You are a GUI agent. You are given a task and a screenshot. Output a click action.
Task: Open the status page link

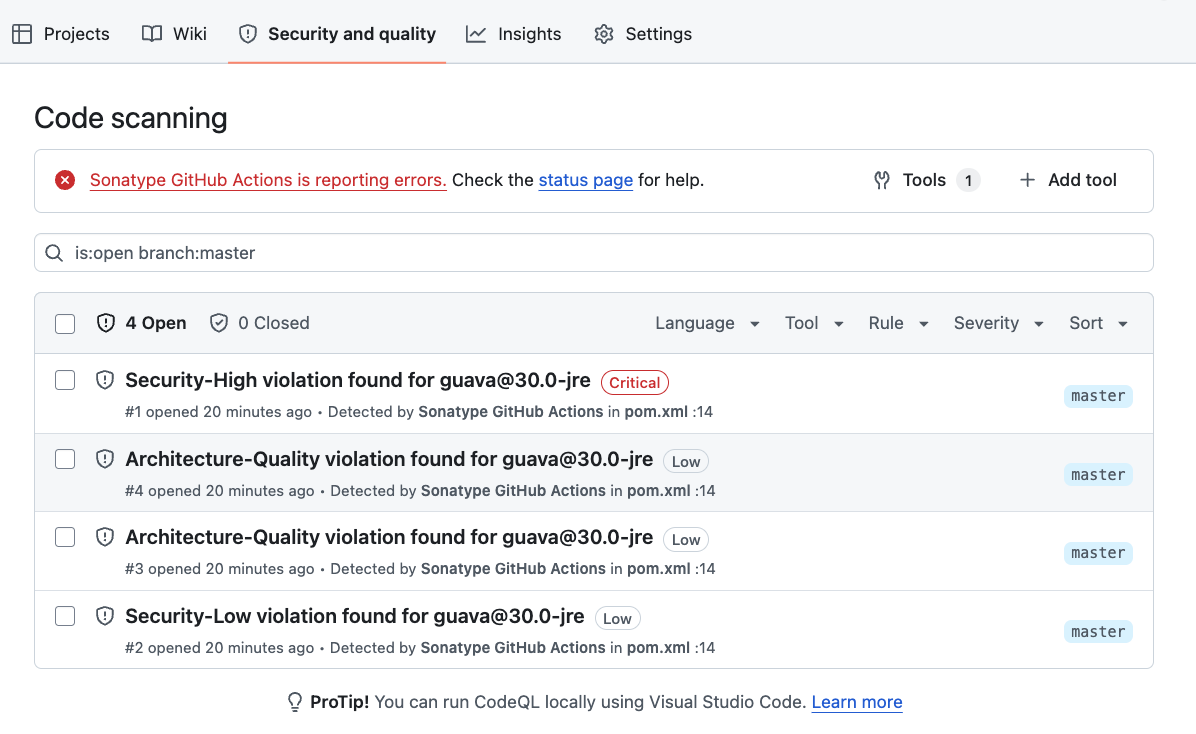point(586,180)
